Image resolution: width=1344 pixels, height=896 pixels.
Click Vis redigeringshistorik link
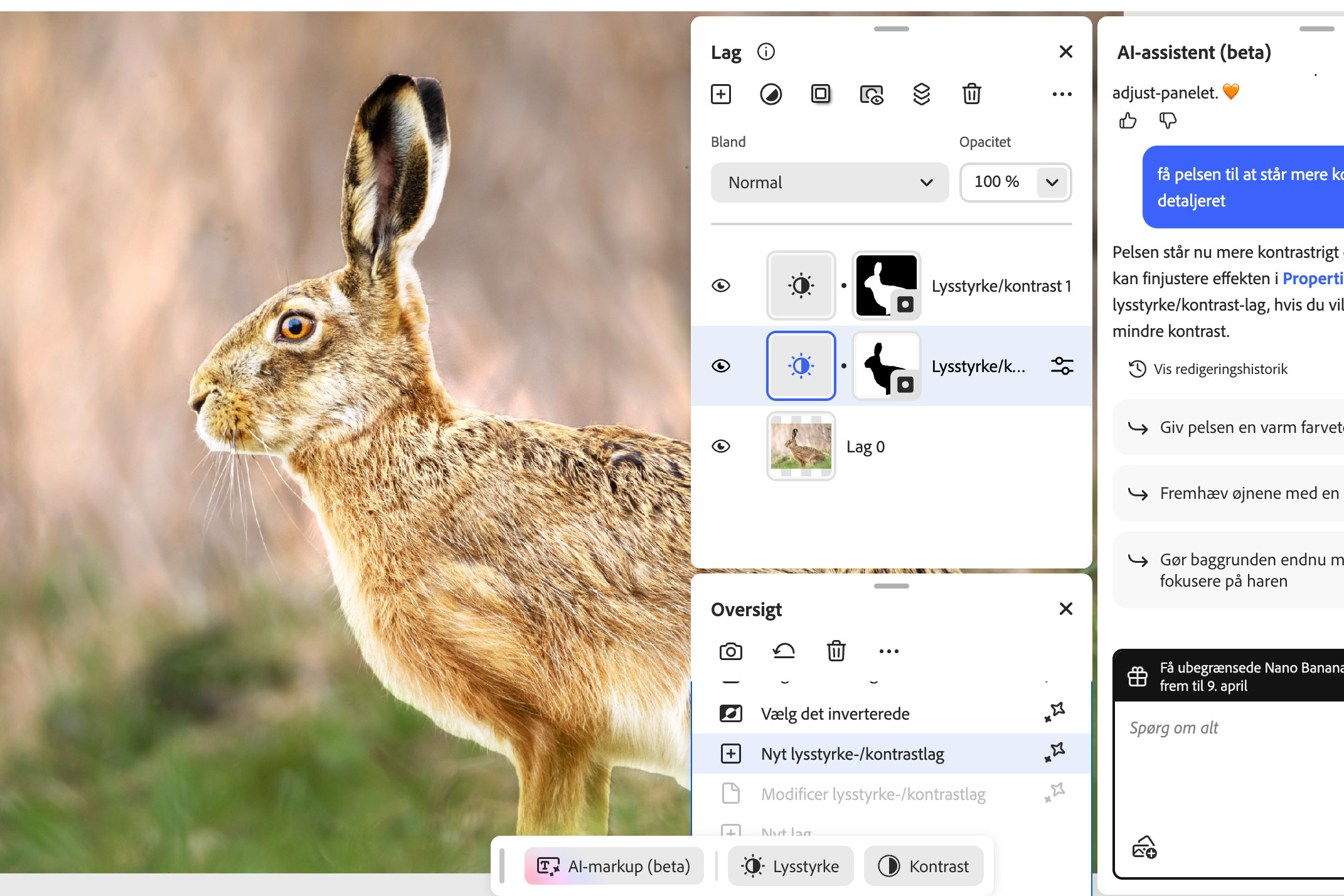click(x=1220, y=369)
